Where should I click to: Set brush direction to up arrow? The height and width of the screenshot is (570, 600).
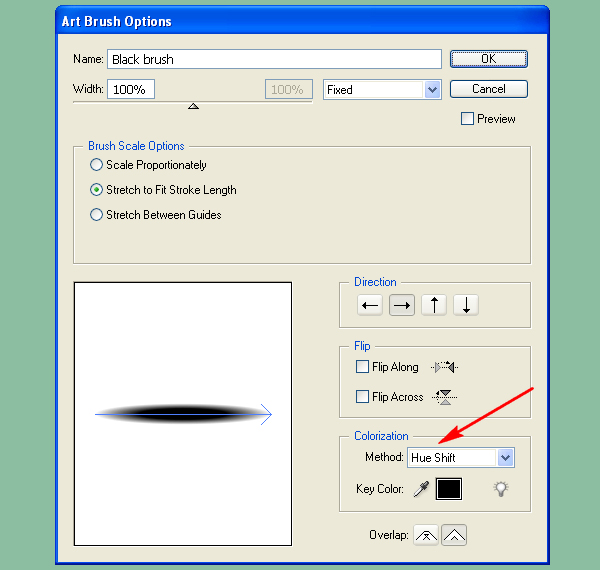(434, 305)
